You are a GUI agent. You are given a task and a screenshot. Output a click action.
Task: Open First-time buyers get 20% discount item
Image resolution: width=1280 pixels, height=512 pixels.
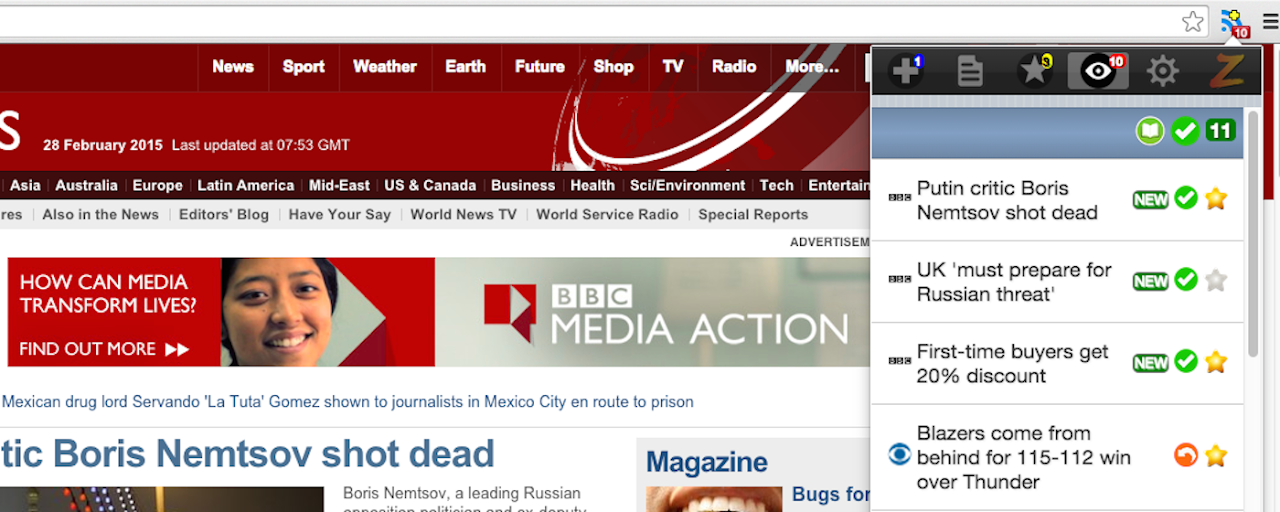[x=1012, y=364]
